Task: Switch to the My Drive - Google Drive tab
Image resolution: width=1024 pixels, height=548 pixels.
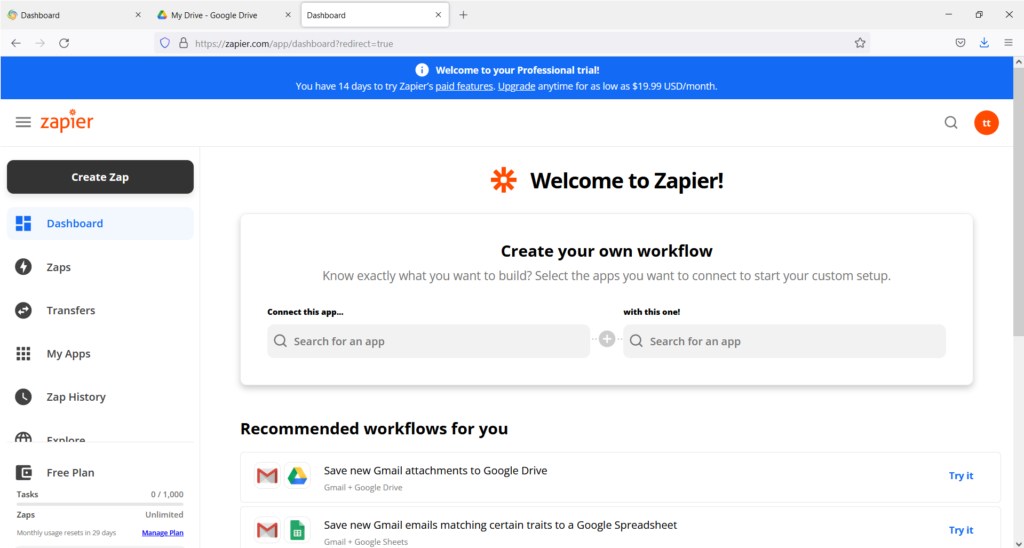Action: pyautogui.click(x=220, y=15)
